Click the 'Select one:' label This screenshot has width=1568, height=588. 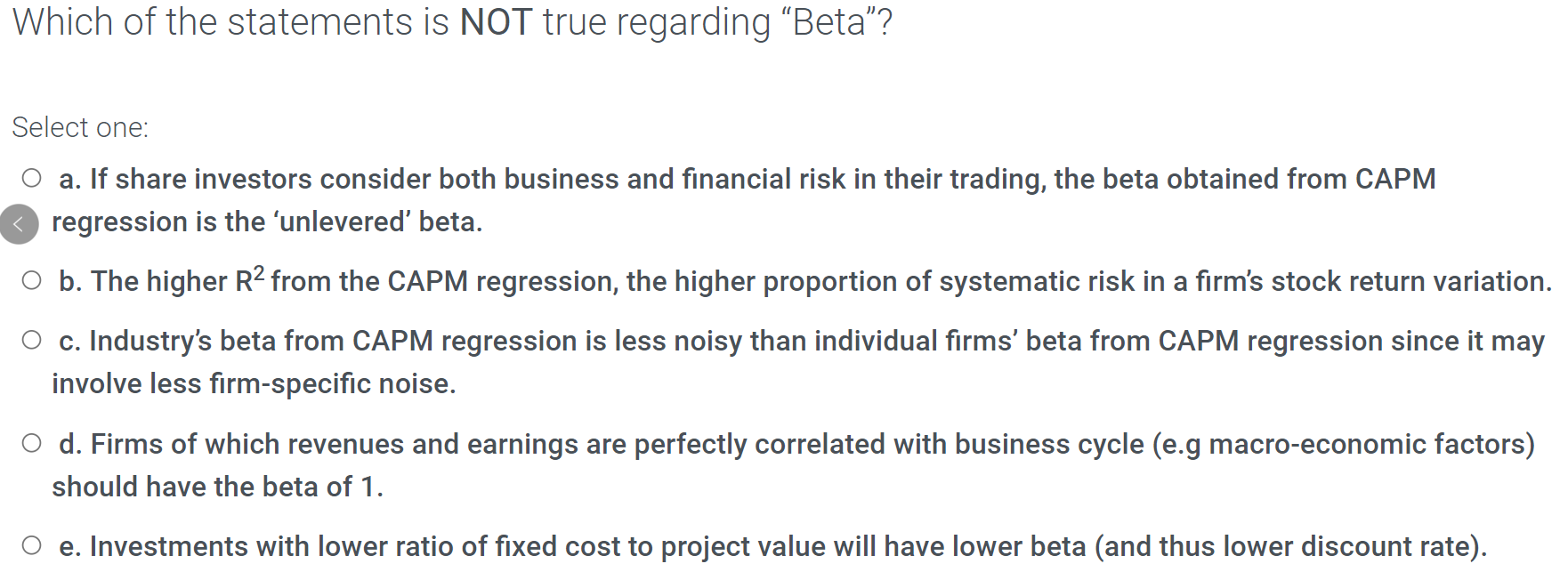79,127
